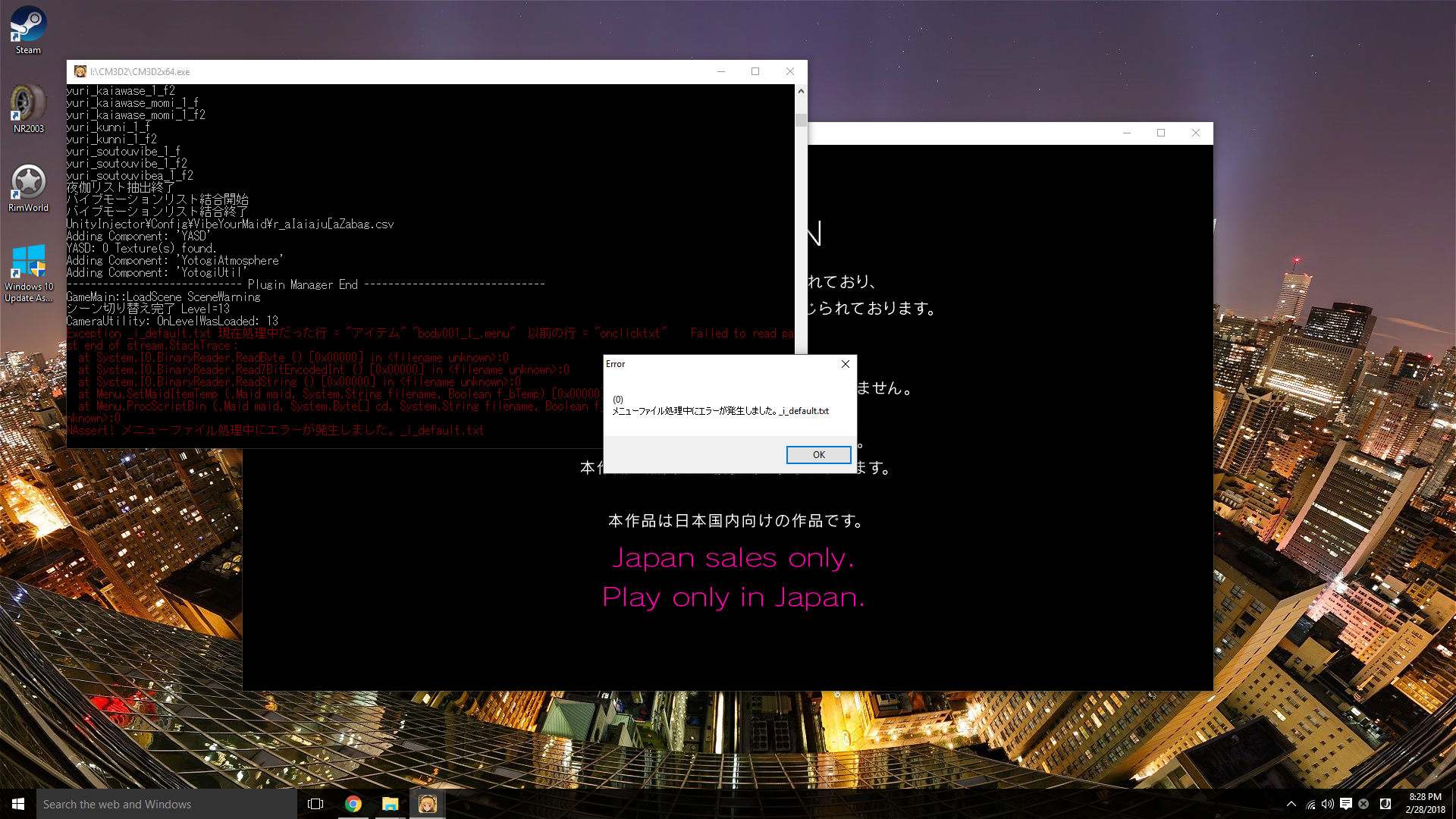Click the console vertical scrollbar thumb

(x=801, y=120)
